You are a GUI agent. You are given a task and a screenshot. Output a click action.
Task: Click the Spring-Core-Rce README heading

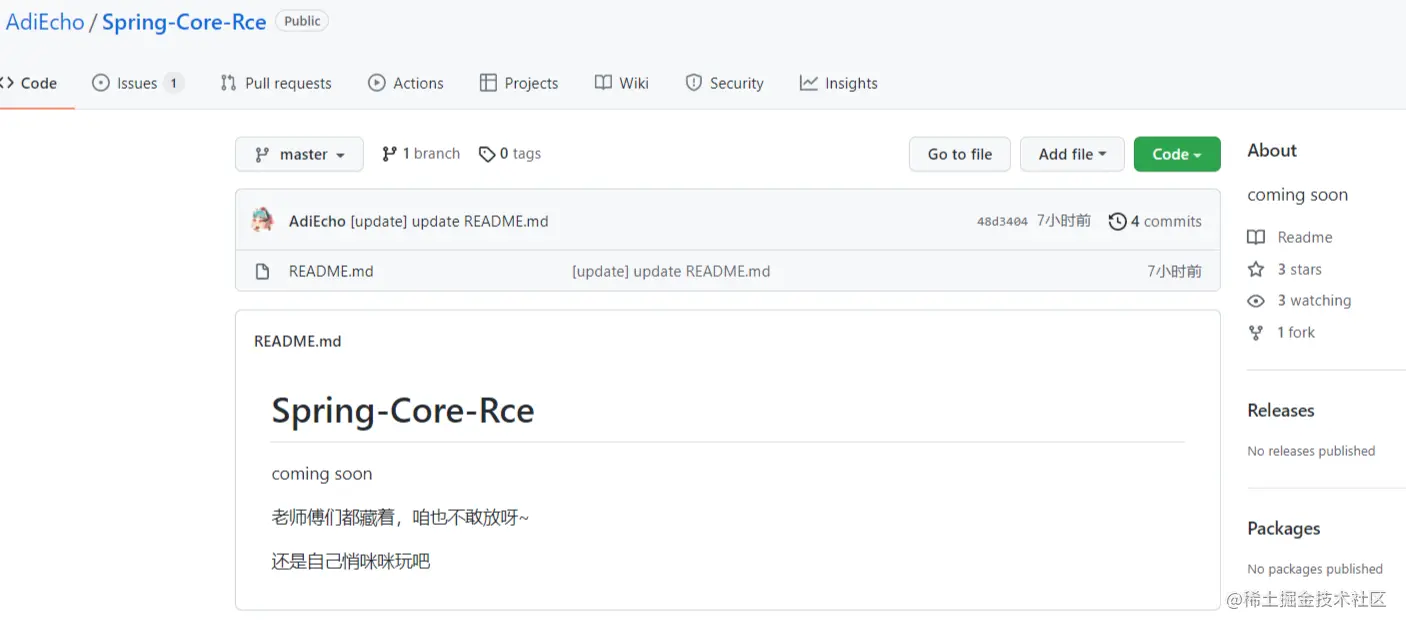(x=403, y=411)
